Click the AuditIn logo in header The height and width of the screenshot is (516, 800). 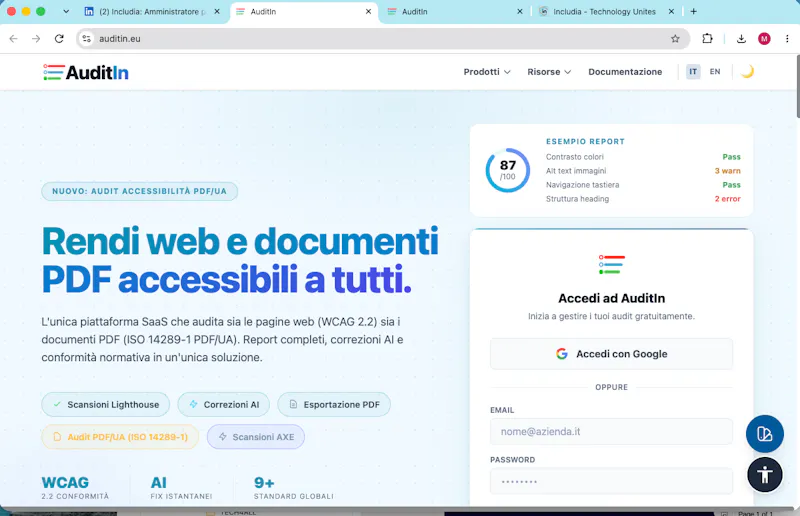click(x=86, y=72)
